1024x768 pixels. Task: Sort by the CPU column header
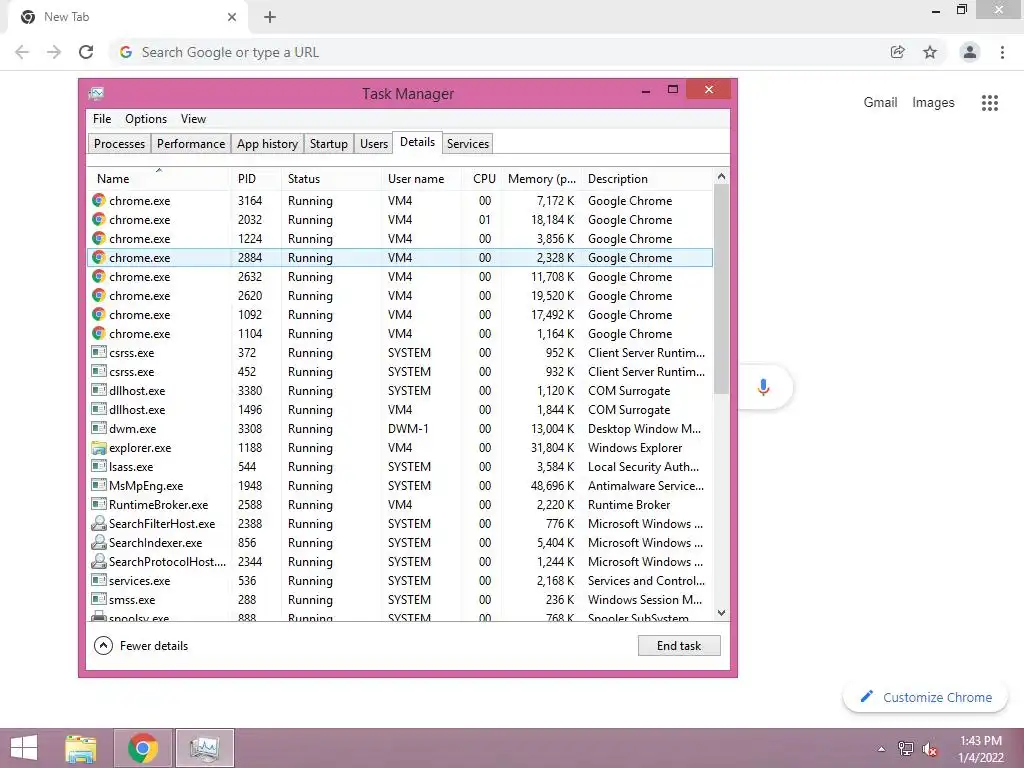[x=483, y=178]
